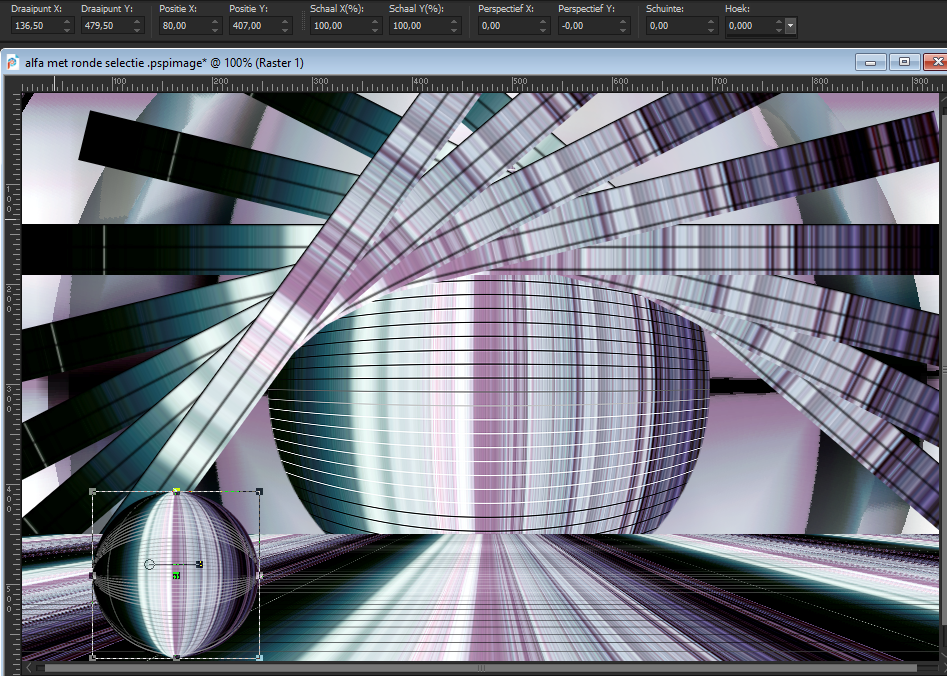947x676 pixels.
Task: Increase Perspectief X with its up arrow
Action: tap(543, 22)
